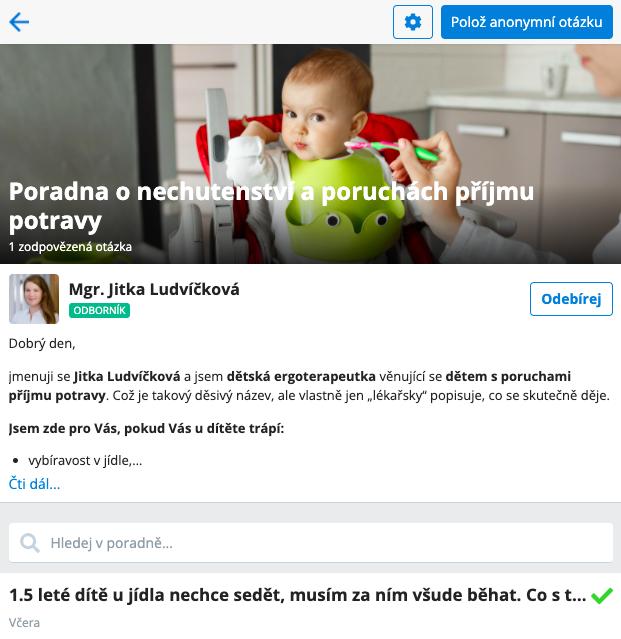Click the green ODBORNÍK badge

(99, 311)
